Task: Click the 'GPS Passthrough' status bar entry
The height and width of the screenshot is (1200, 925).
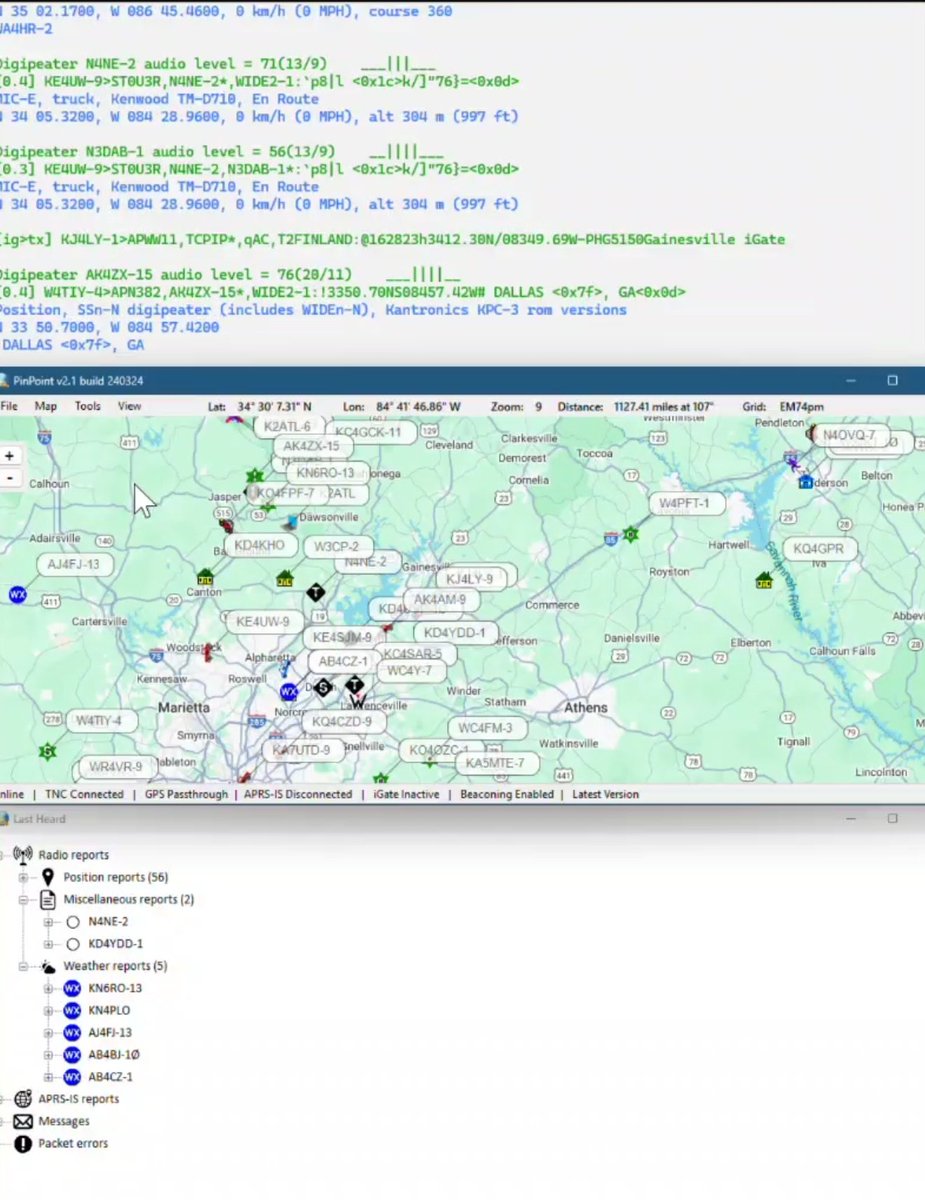Action: point(186,794)
